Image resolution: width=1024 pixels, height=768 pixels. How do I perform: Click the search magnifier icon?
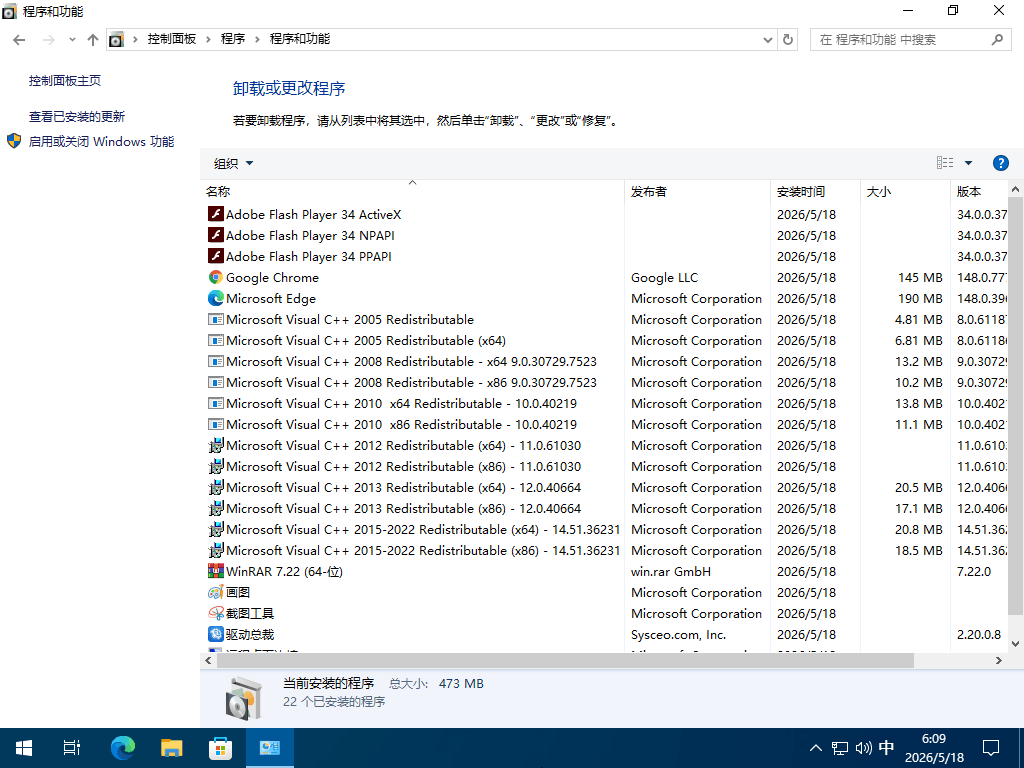click(997, 40)
